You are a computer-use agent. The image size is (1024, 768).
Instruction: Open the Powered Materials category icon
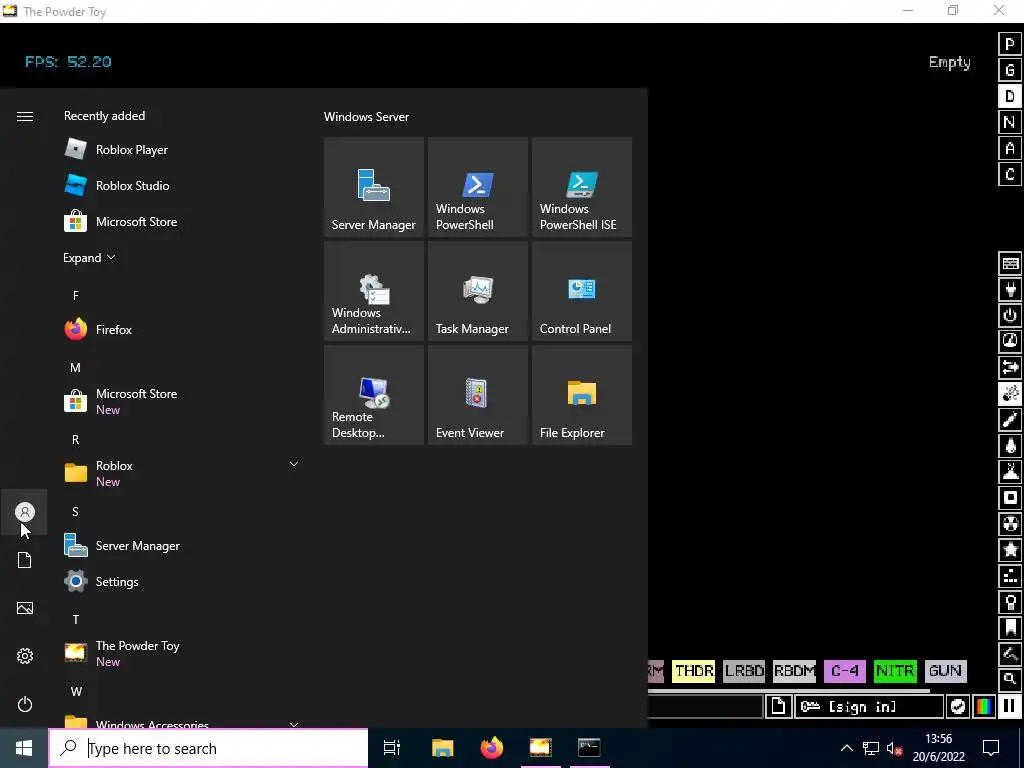pos(1010,315)
